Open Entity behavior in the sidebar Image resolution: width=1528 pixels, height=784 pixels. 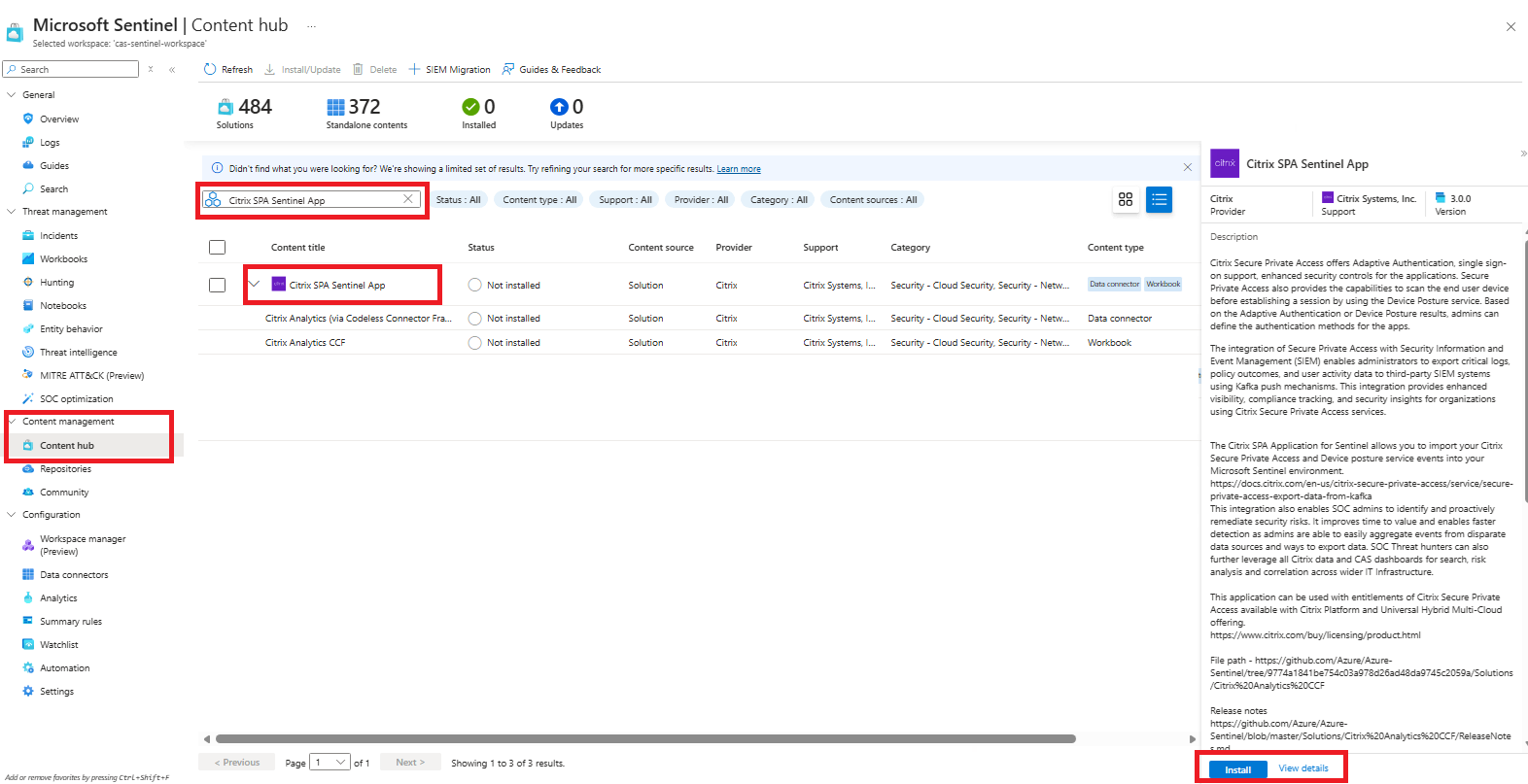(x=71, y=329)
